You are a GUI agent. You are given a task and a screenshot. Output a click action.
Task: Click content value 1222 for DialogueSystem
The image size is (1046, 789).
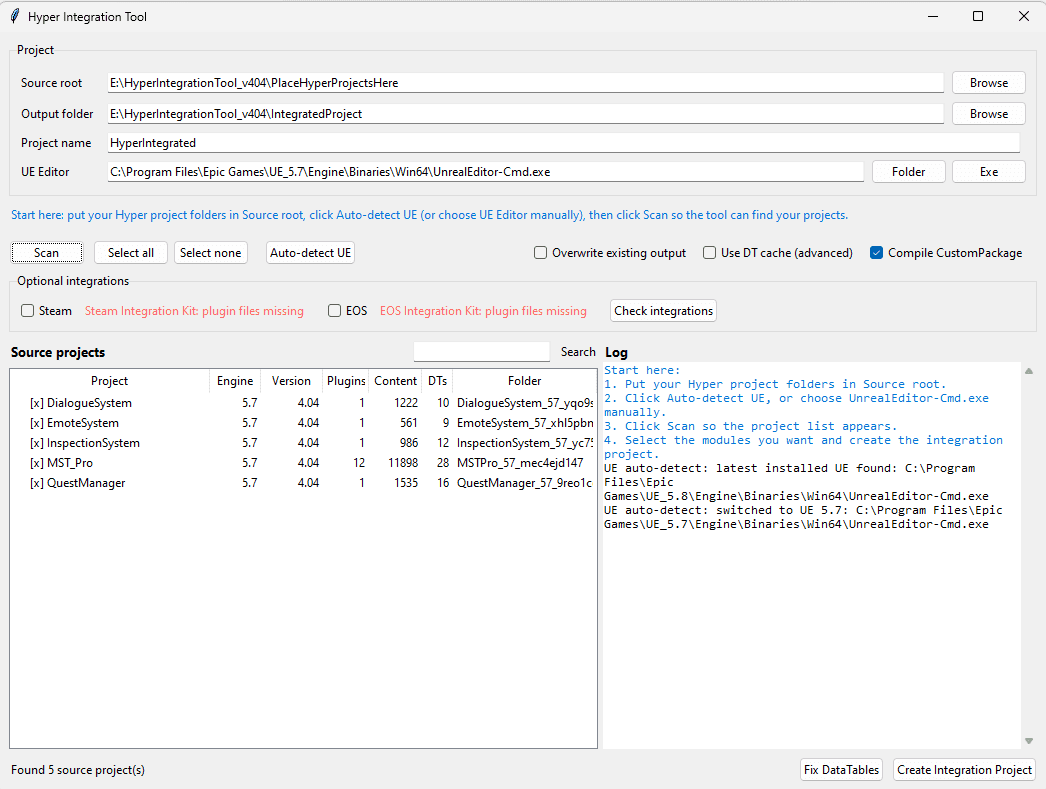[406, 403]
